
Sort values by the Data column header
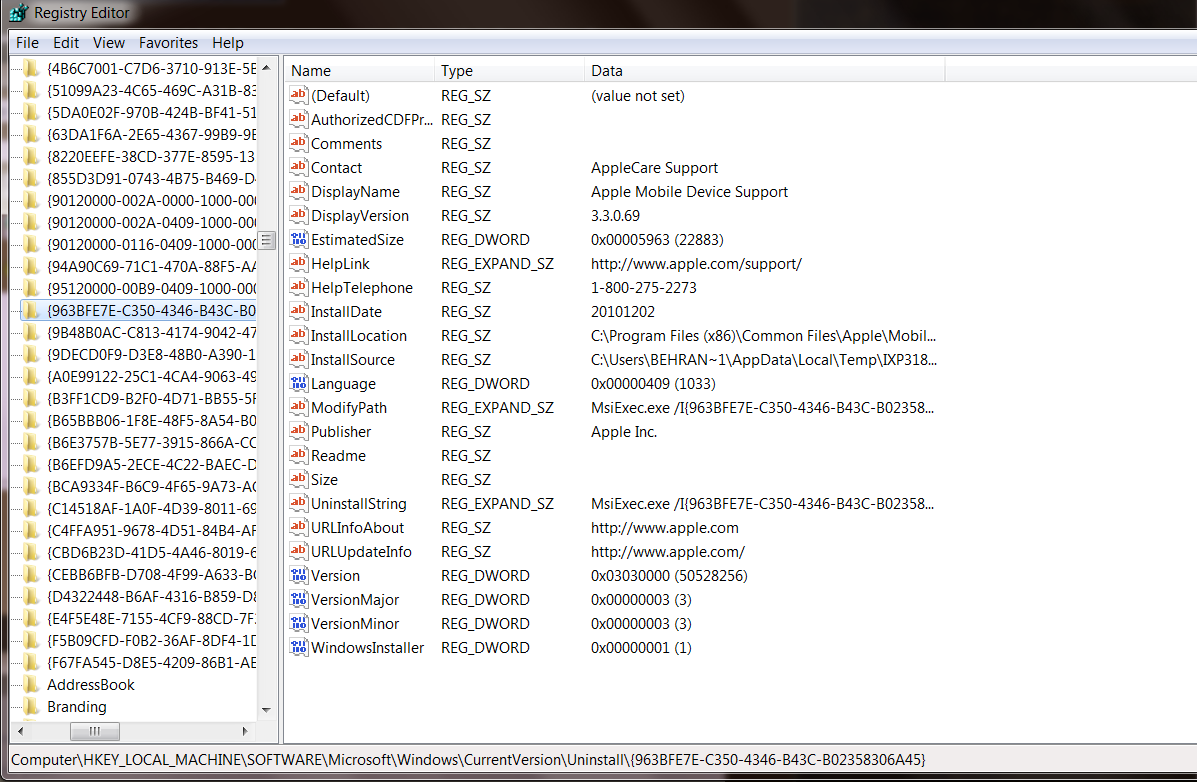tap(765, 70)
